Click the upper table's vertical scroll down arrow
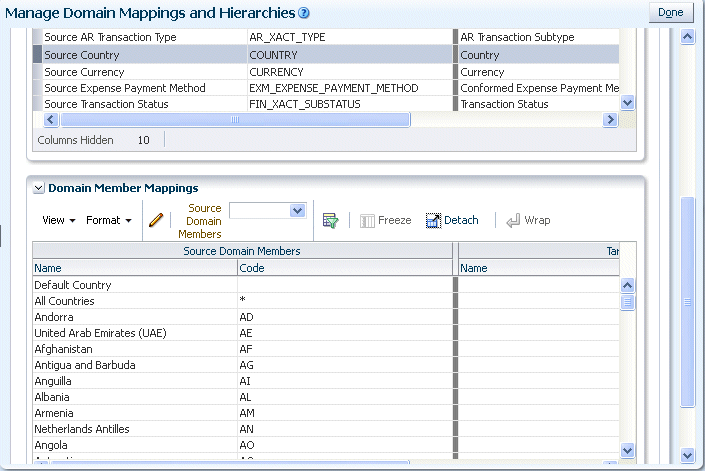This screenshot has height=471, width=705. coord(627,103)
